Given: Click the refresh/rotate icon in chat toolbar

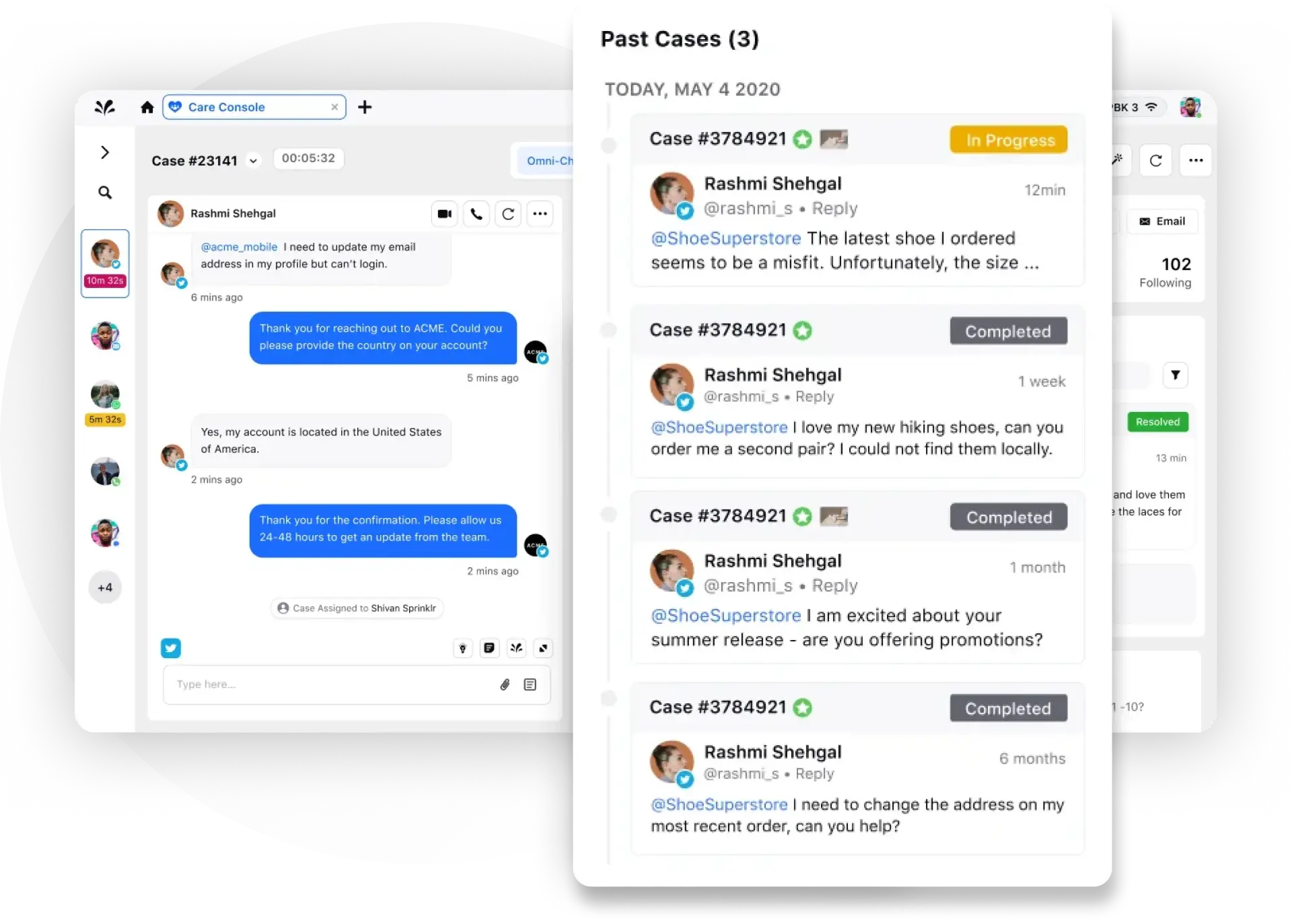Looking at the screenshot, I should [508, 213].
